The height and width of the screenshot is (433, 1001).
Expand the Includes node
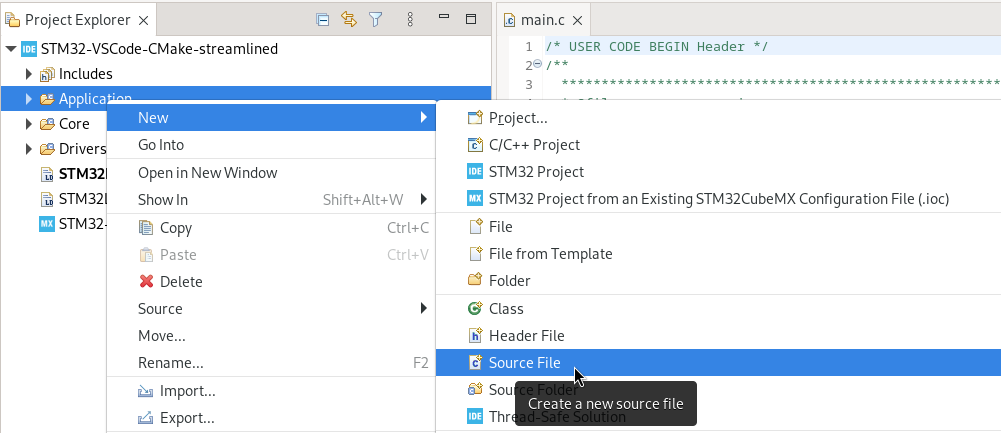29,74
